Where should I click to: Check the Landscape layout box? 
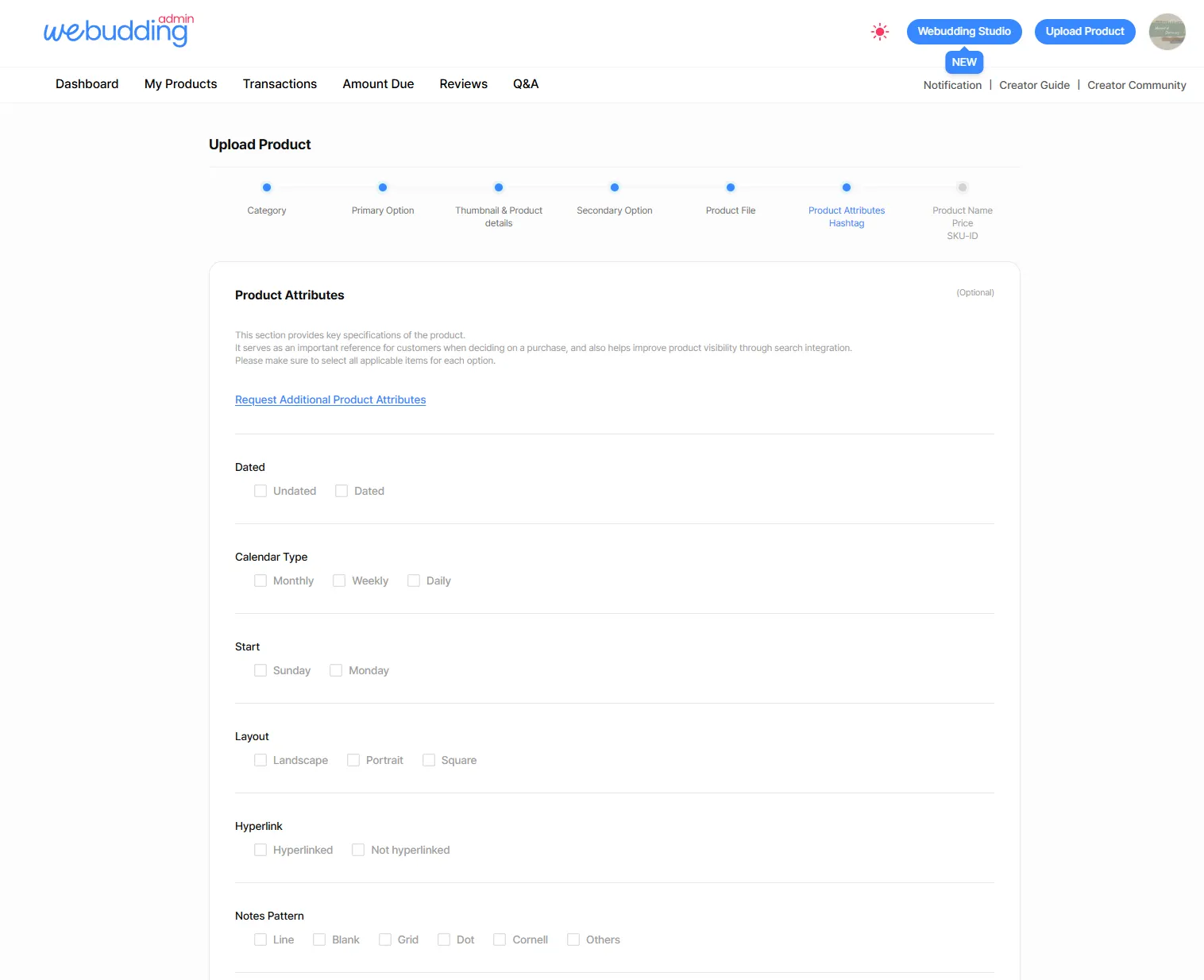click(260, 760)
